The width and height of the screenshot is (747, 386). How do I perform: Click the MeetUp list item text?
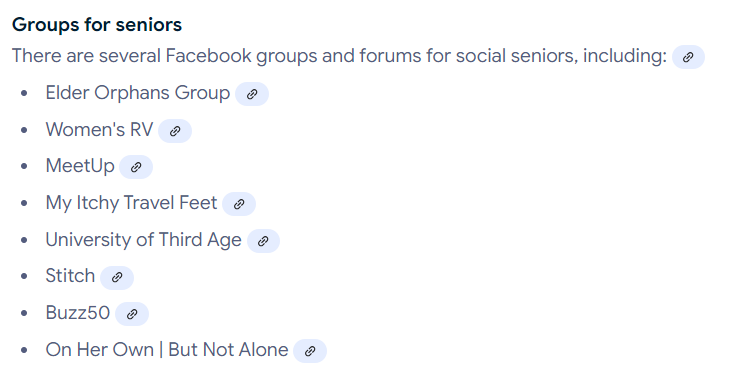(80, 166)
